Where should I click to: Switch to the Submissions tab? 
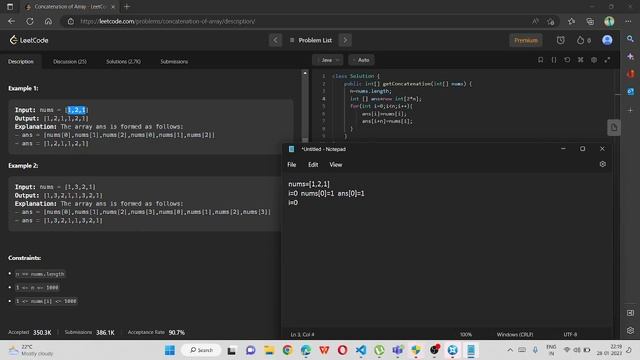coord(174,61)
